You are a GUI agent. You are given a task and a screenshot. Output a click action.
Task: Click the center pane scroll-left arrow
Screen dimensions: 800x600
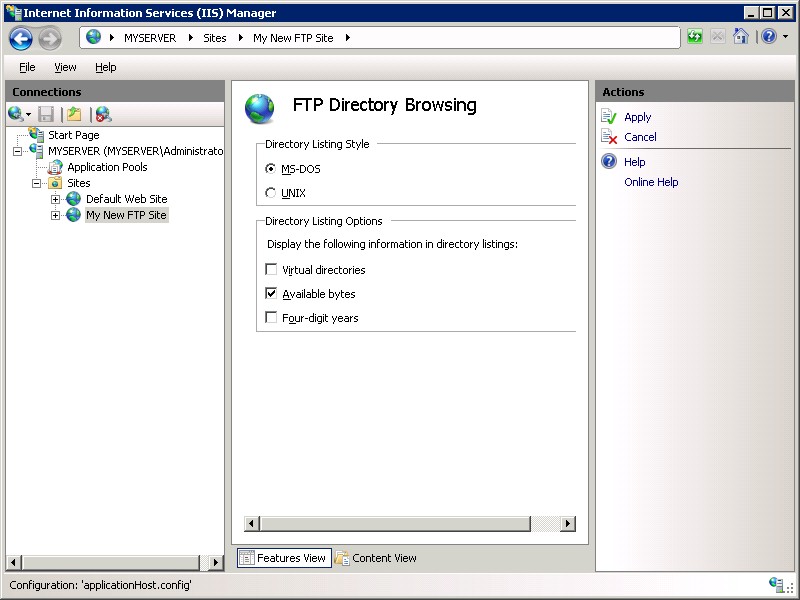[x=252, y=523]
